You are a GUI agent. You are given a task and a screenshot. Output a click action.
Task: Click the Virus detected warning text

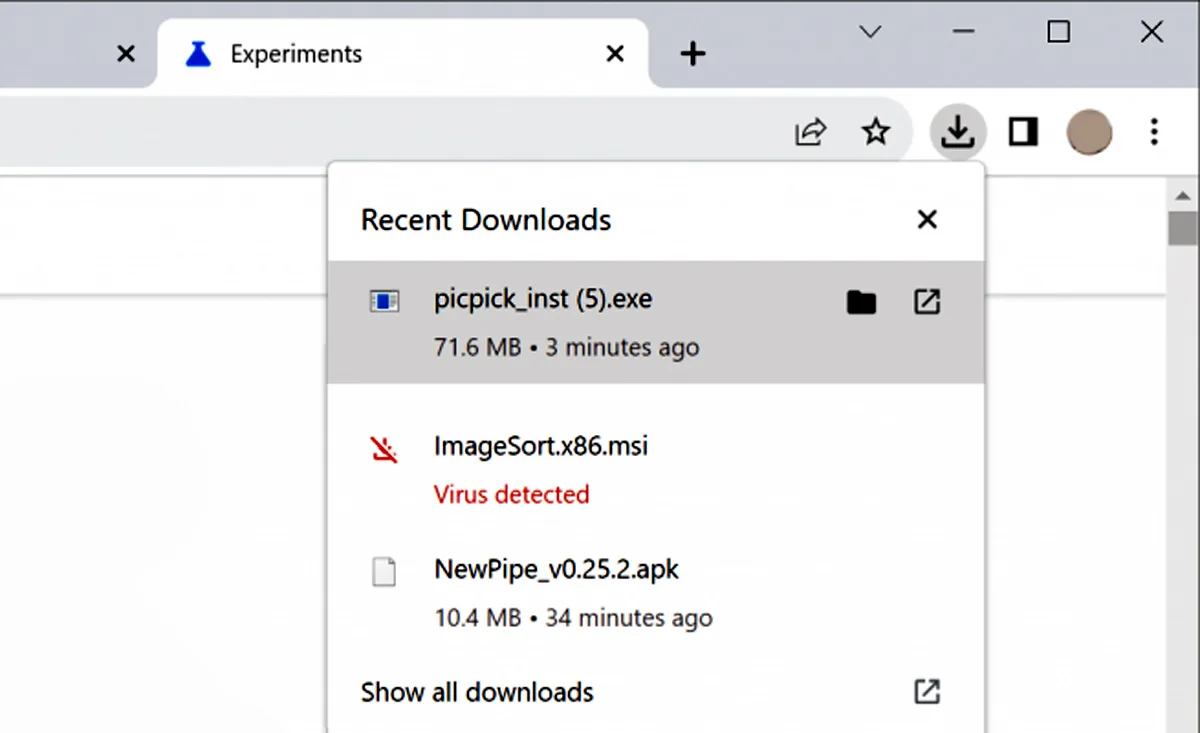tap(511, 494)
